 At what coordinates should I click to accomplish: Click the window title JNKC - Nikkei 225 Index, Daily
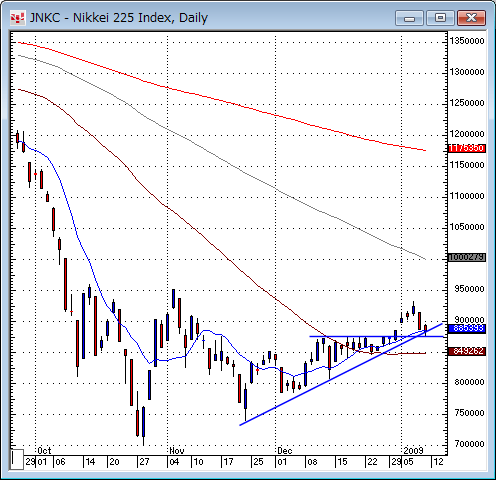(119, 18)
